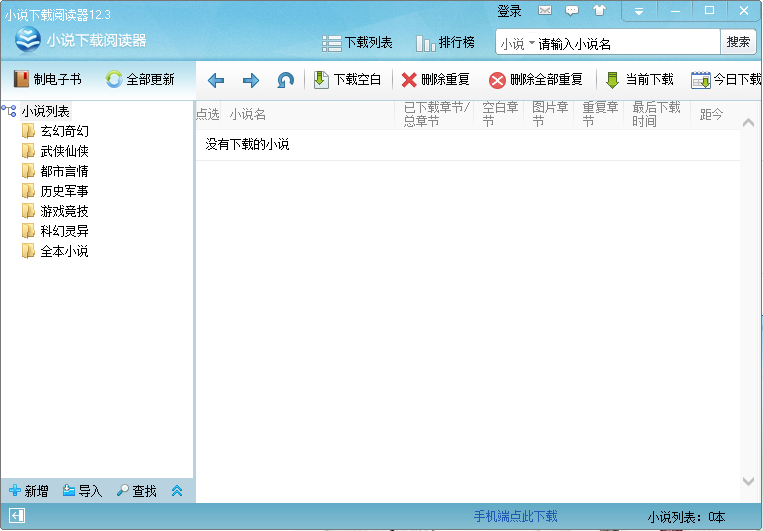This screenshot has height=531, width=763.
Task: Sort by 重复章节 column header
Action: click(x=600, y=114)
